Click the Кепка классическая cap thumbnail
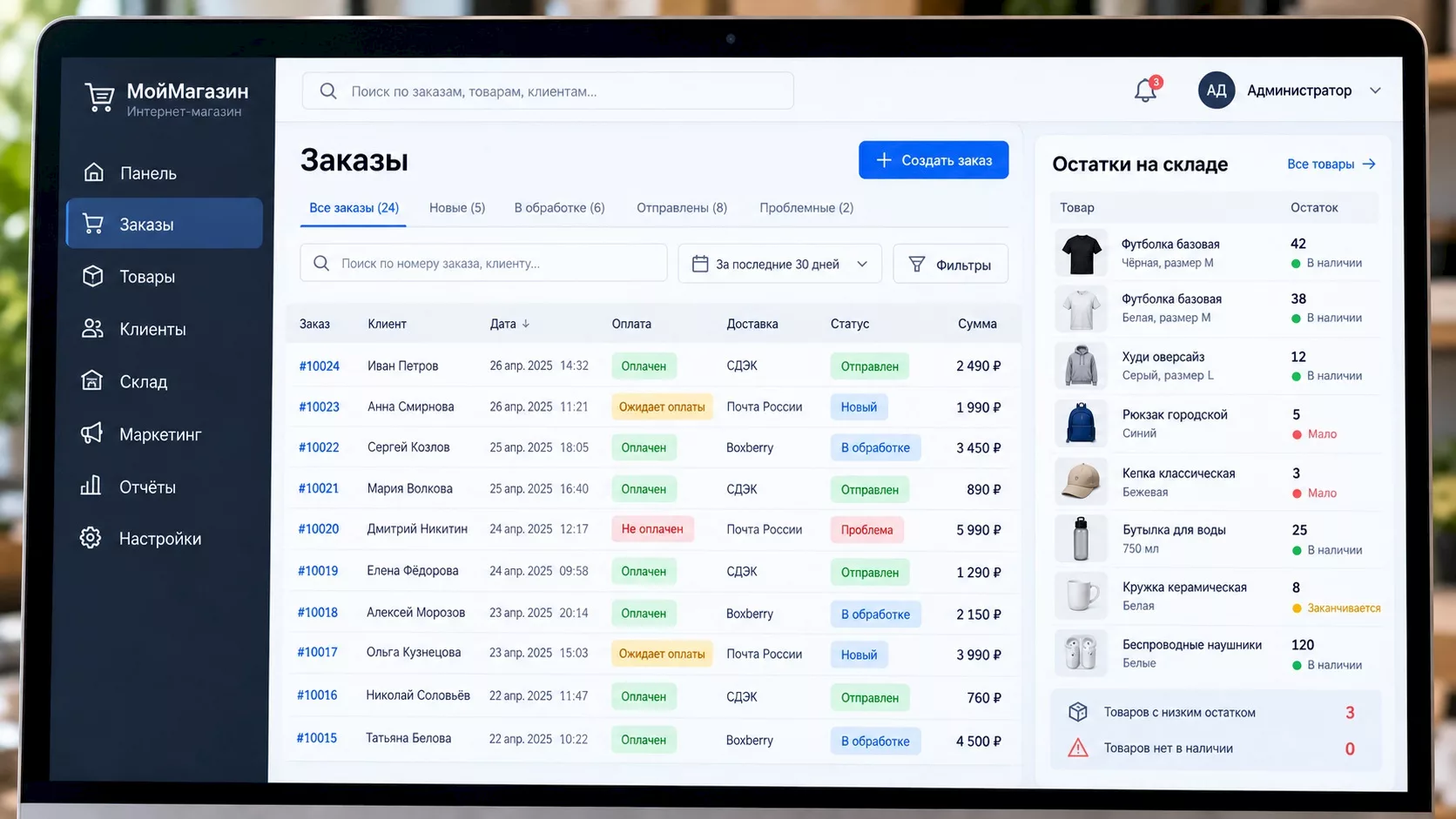Viewport: 1456px width, 819px height. click(1082, 481)
